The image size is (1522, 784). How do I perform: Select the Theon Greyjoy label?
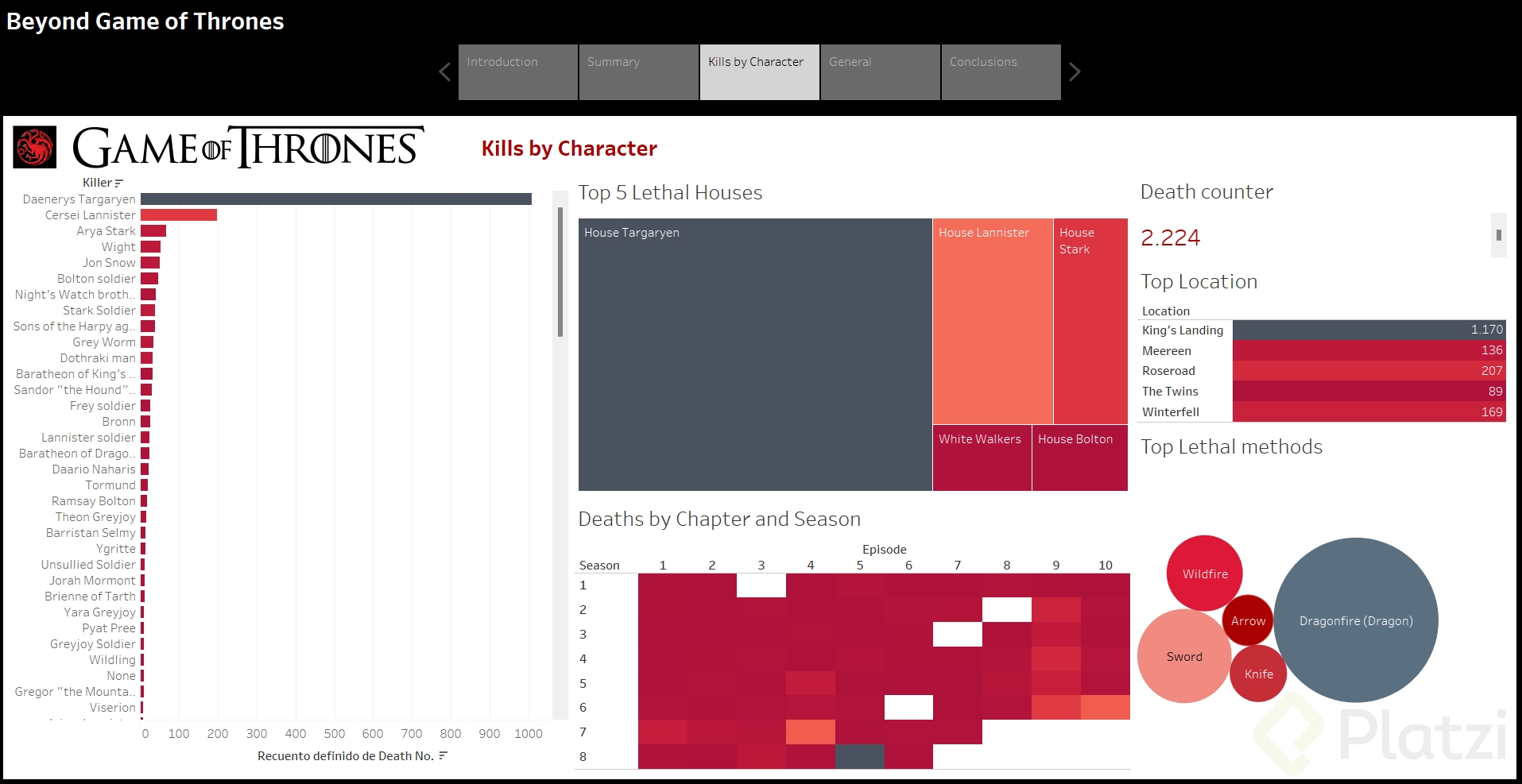coord(95,517)
